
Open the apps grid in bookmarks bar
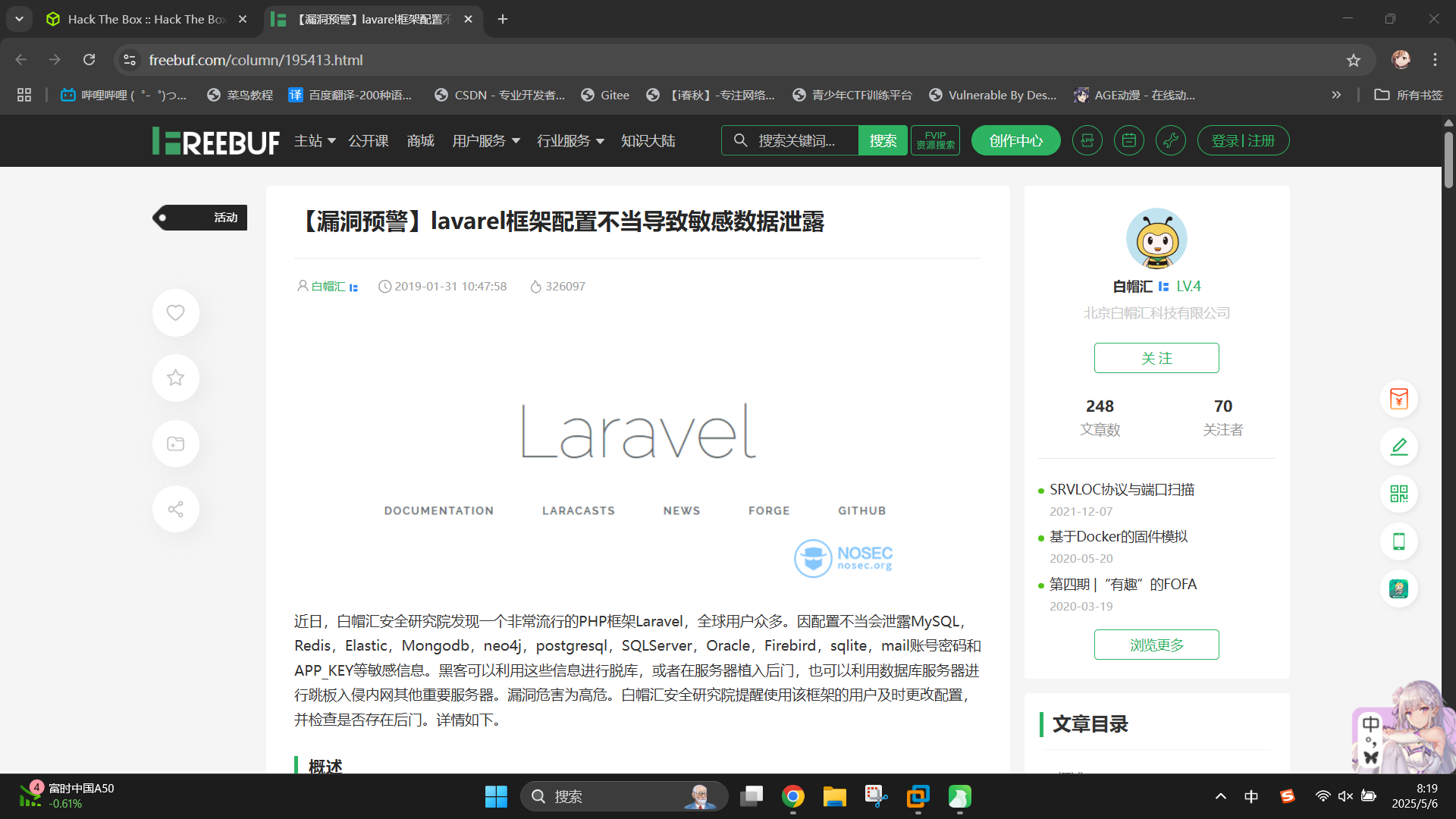24,95
